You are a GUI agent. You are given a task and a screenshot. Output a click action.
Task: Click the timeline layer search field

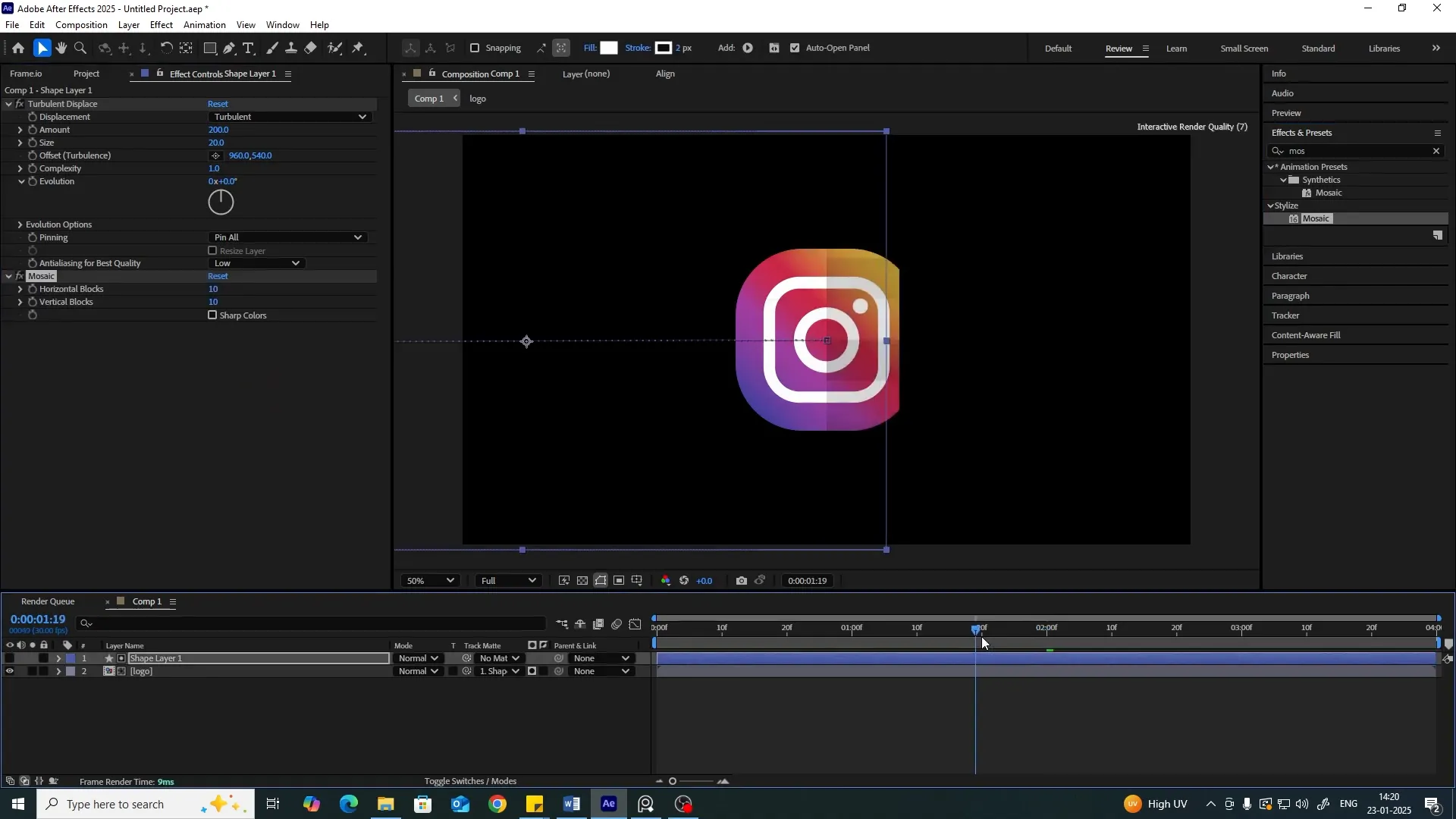[312, 624]
